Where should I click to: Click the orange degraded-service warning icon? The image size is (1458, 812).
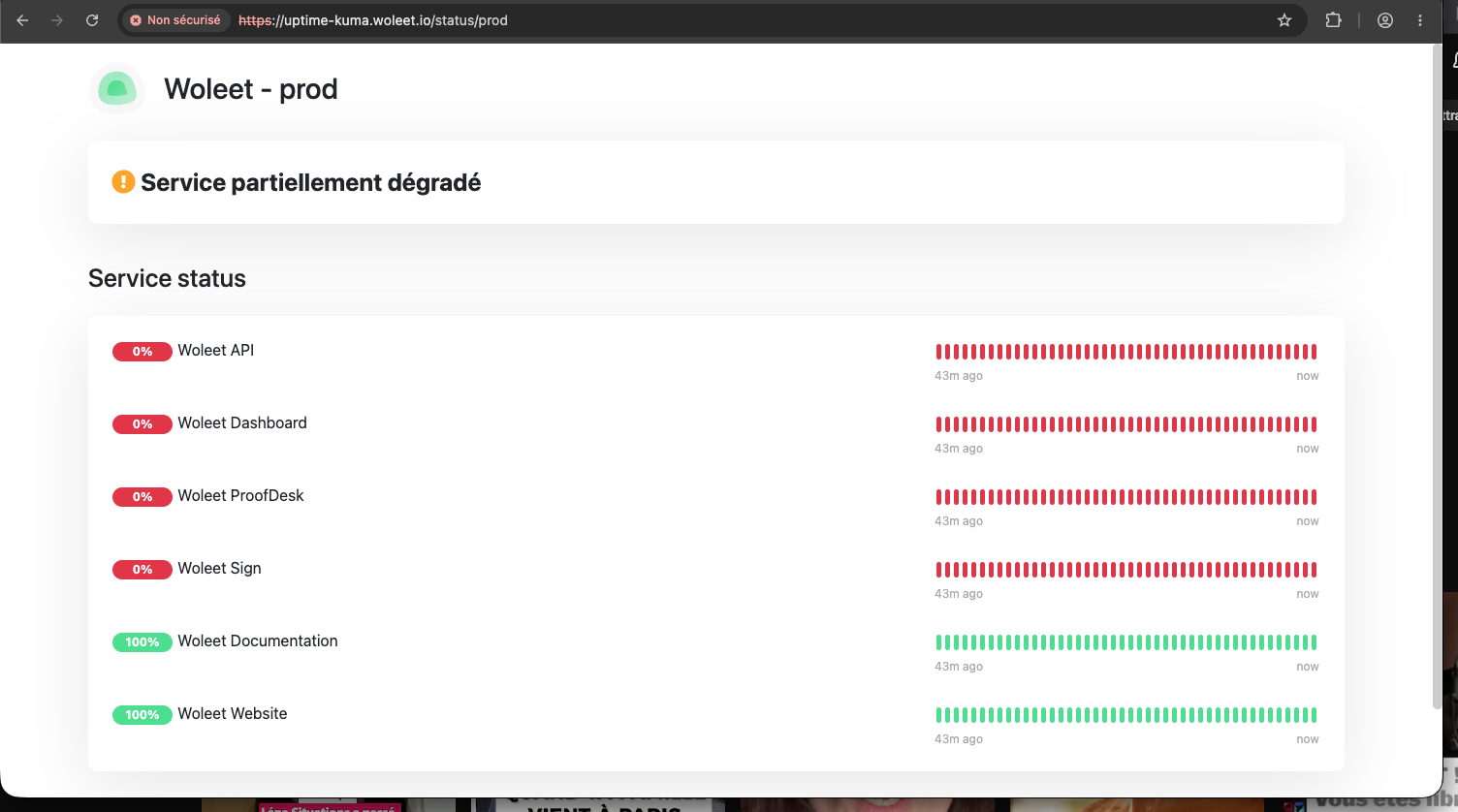click(x=123, y=181)
